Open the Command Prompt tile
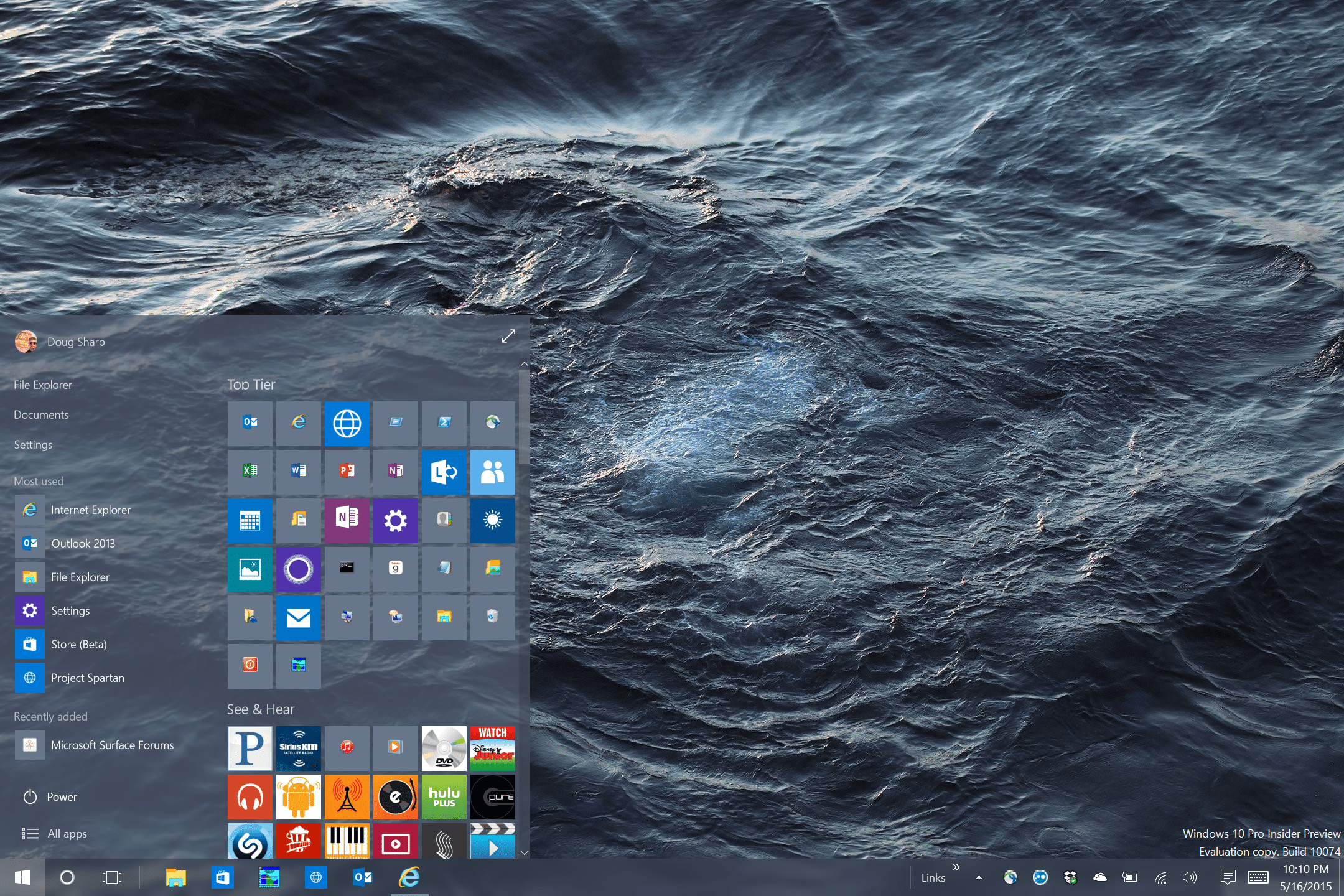Image resolution: width=1344 pixels, height=896 pixels. (347, 569)
